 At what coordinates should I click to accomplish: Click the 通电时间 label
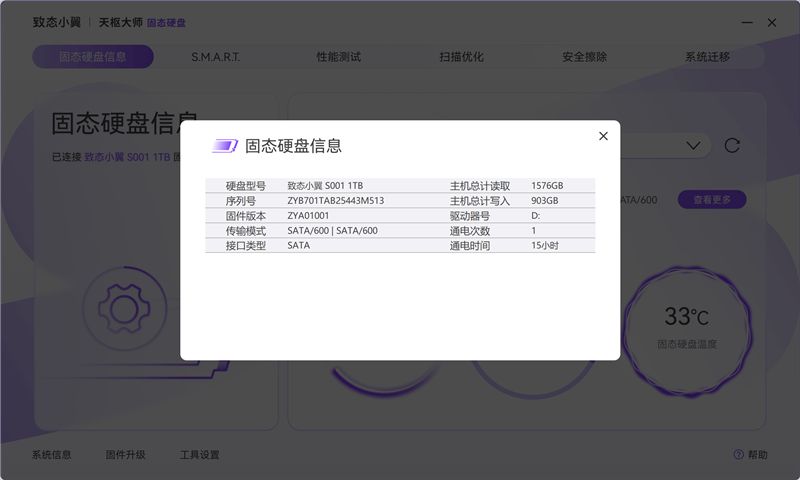click(469, 245)
